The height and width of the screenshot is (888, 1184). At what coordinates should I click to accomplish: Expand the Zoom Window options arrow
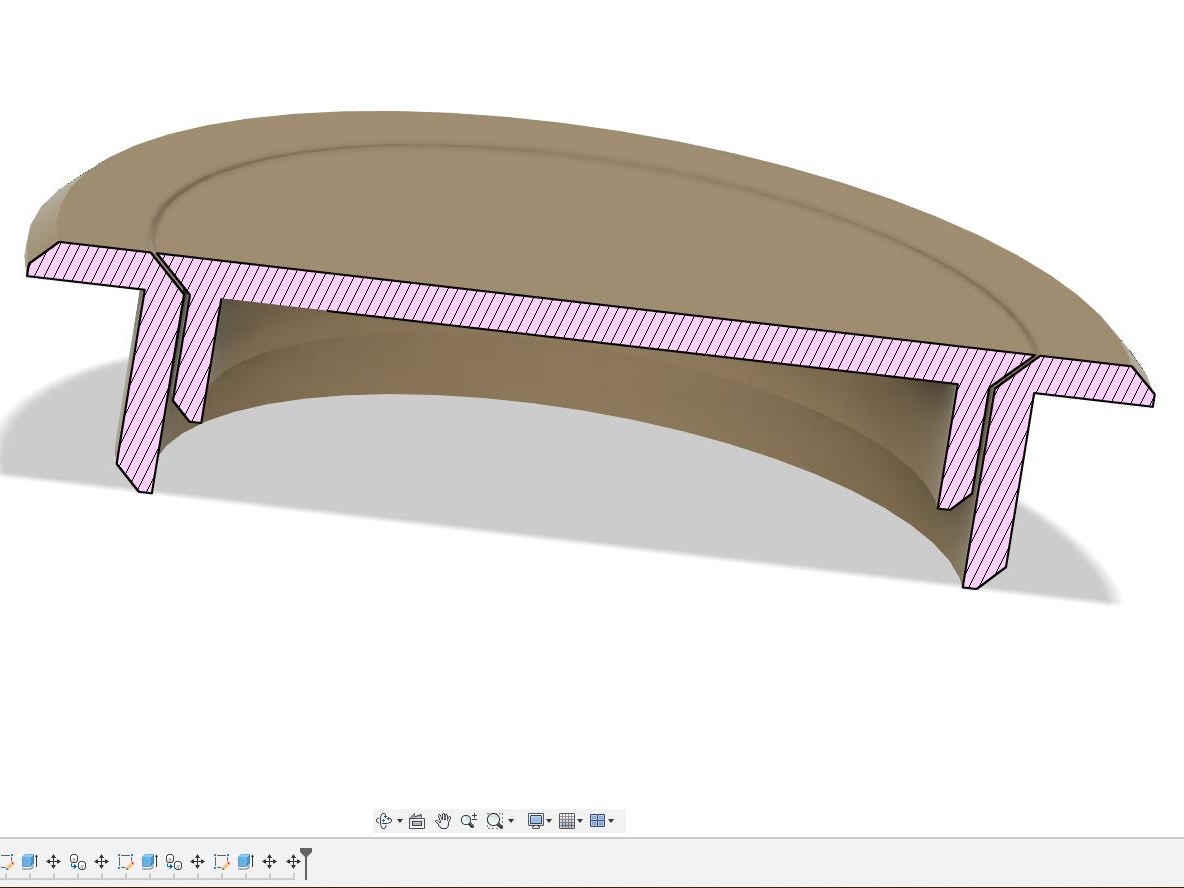(x=511, y=821)
